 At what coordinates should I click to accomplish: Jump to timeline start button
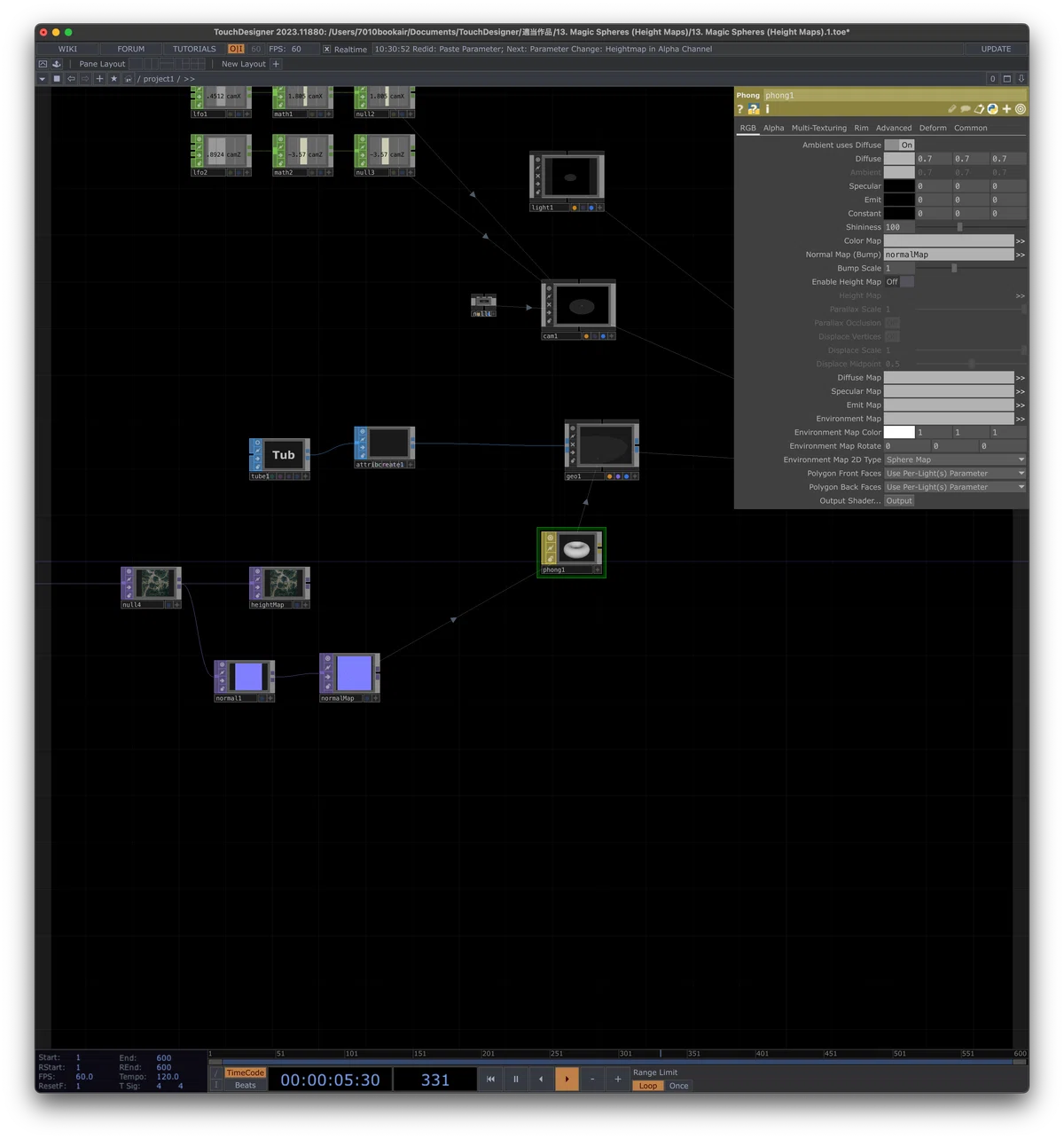[490, 1080]
